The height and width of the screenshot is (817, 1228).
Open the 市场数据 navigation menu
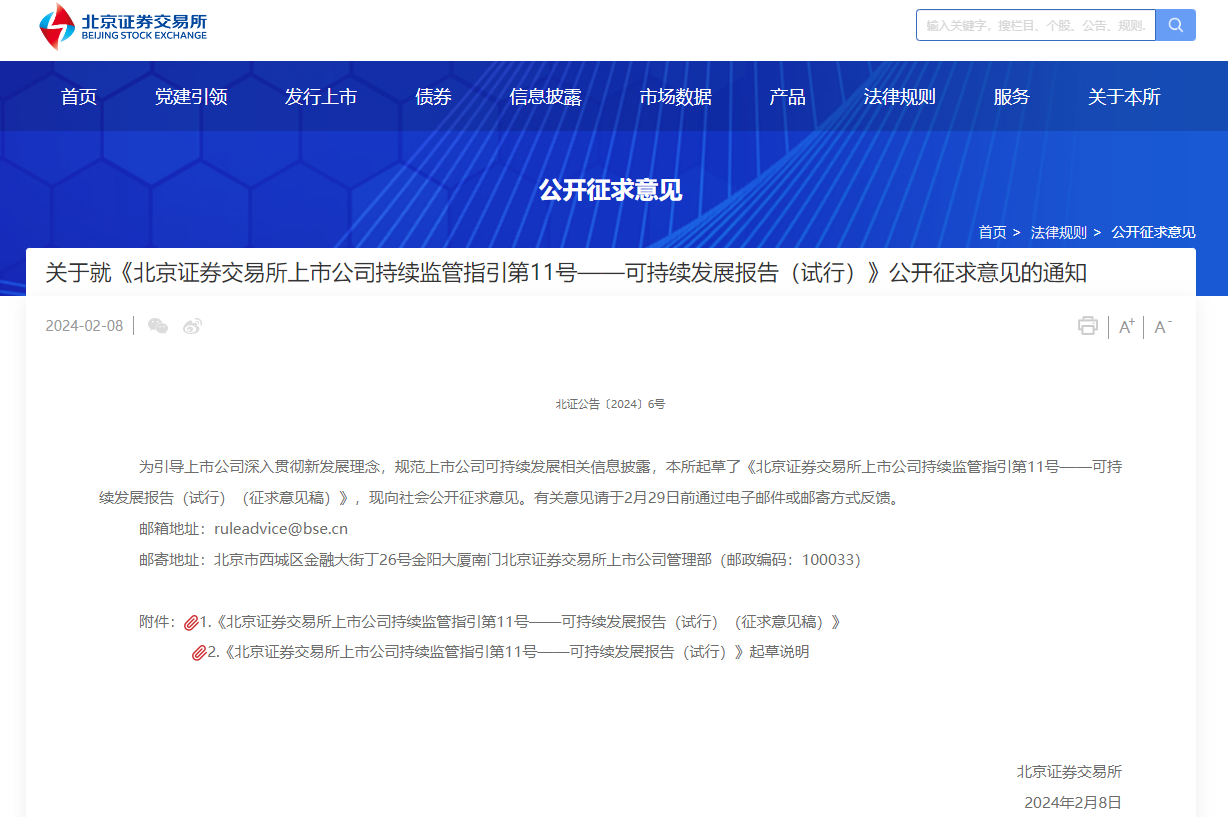676,97
